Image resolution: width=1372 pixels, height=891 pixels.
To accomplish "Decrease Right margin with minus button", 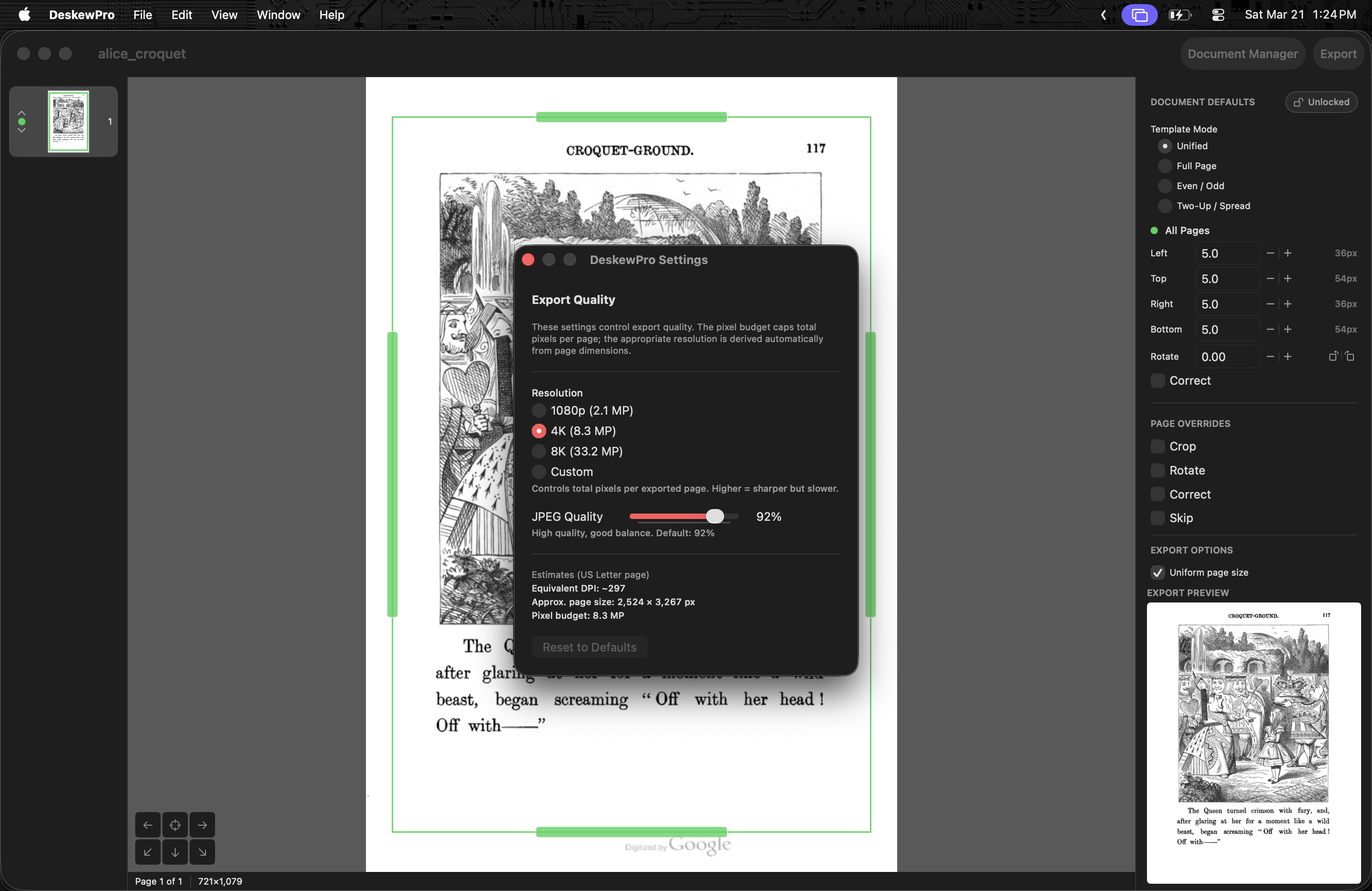I will click(1269, 304).
